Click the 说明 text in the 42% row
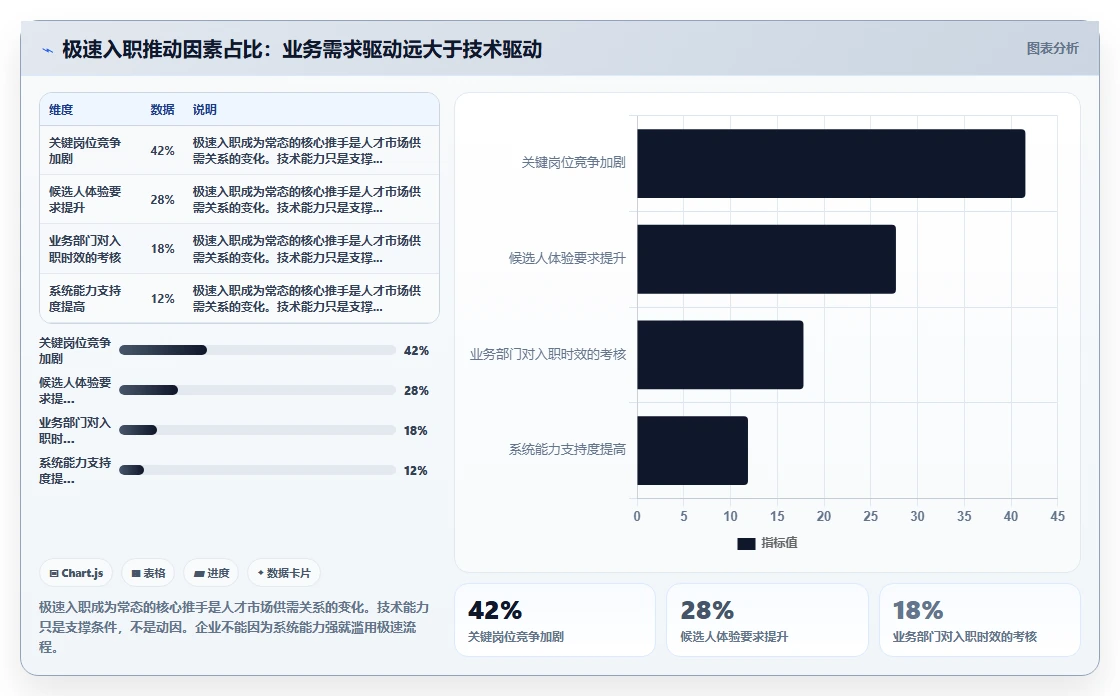The image size is (1120, 696). click(x=307, y=151)
